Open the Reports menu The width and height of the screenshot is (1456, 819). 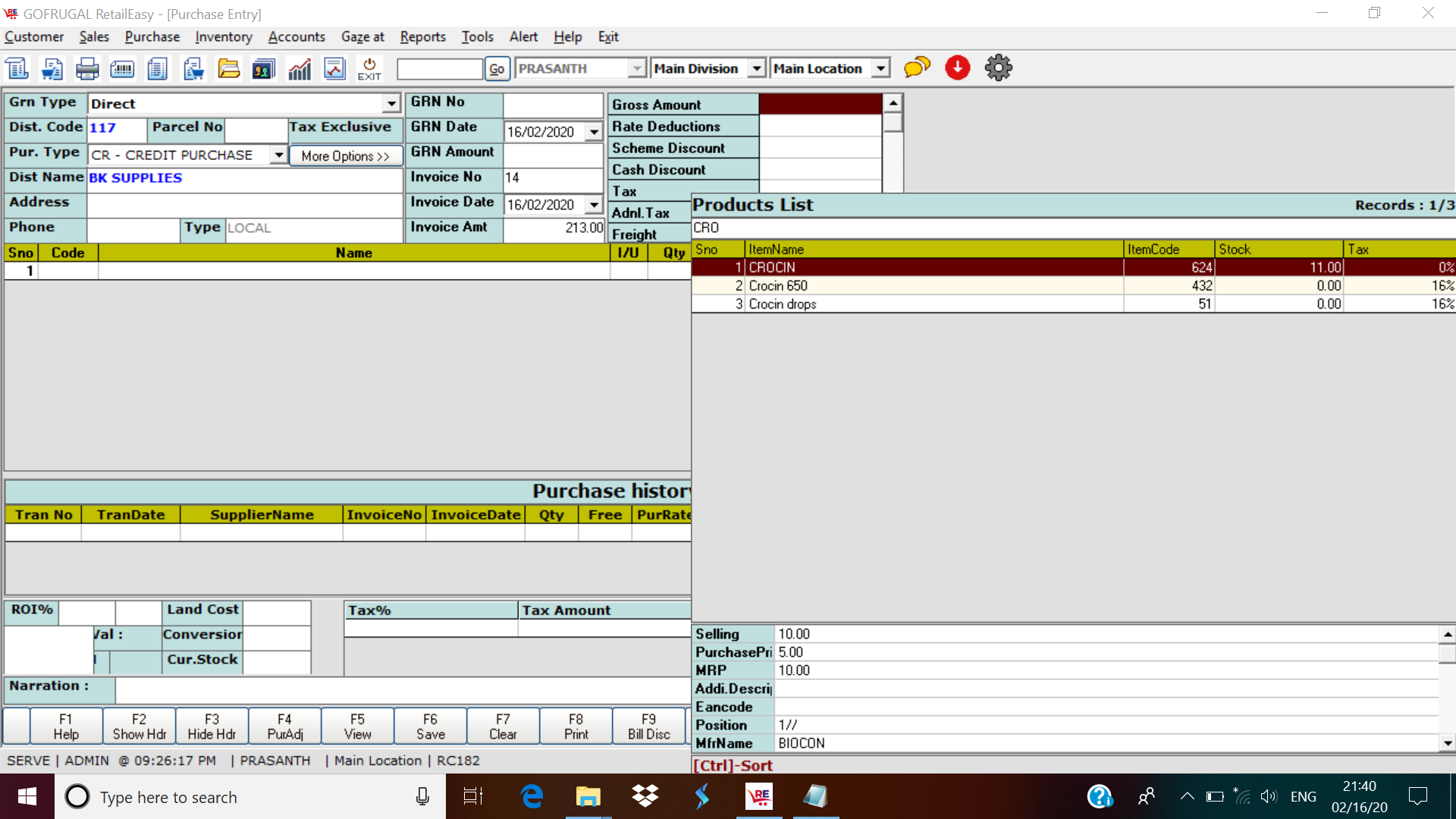pyautogui.click(x=422, y=37)
